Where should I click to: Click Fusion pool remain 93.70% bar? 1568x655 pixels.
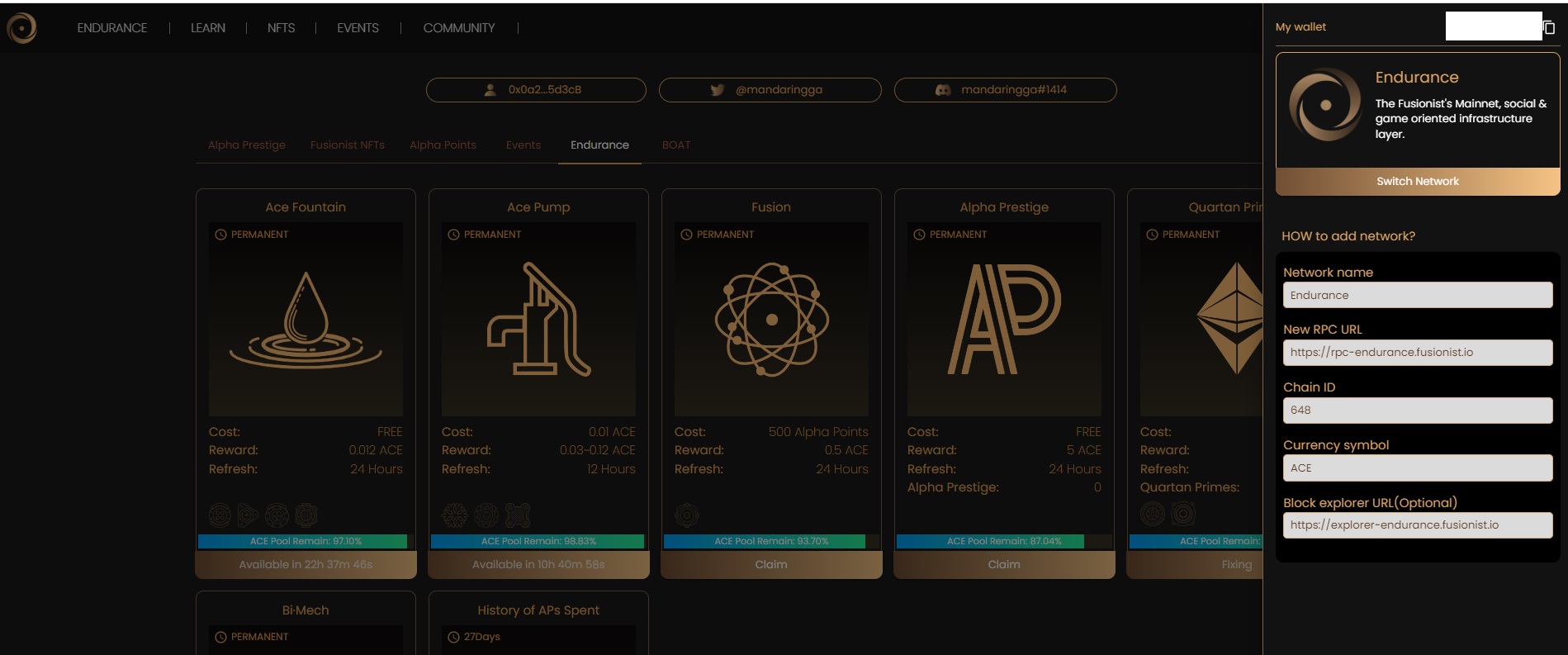click(x=771, y=542)
